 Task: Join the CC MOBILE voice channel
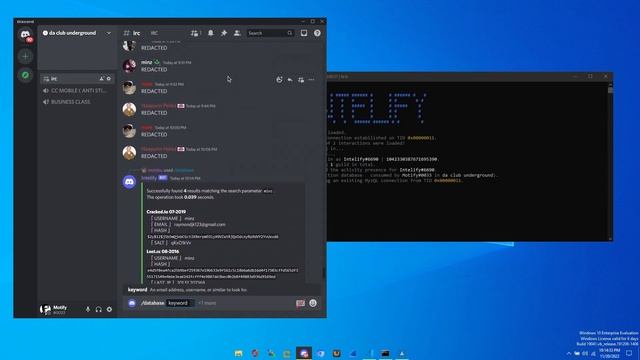[x=77, y=90]
